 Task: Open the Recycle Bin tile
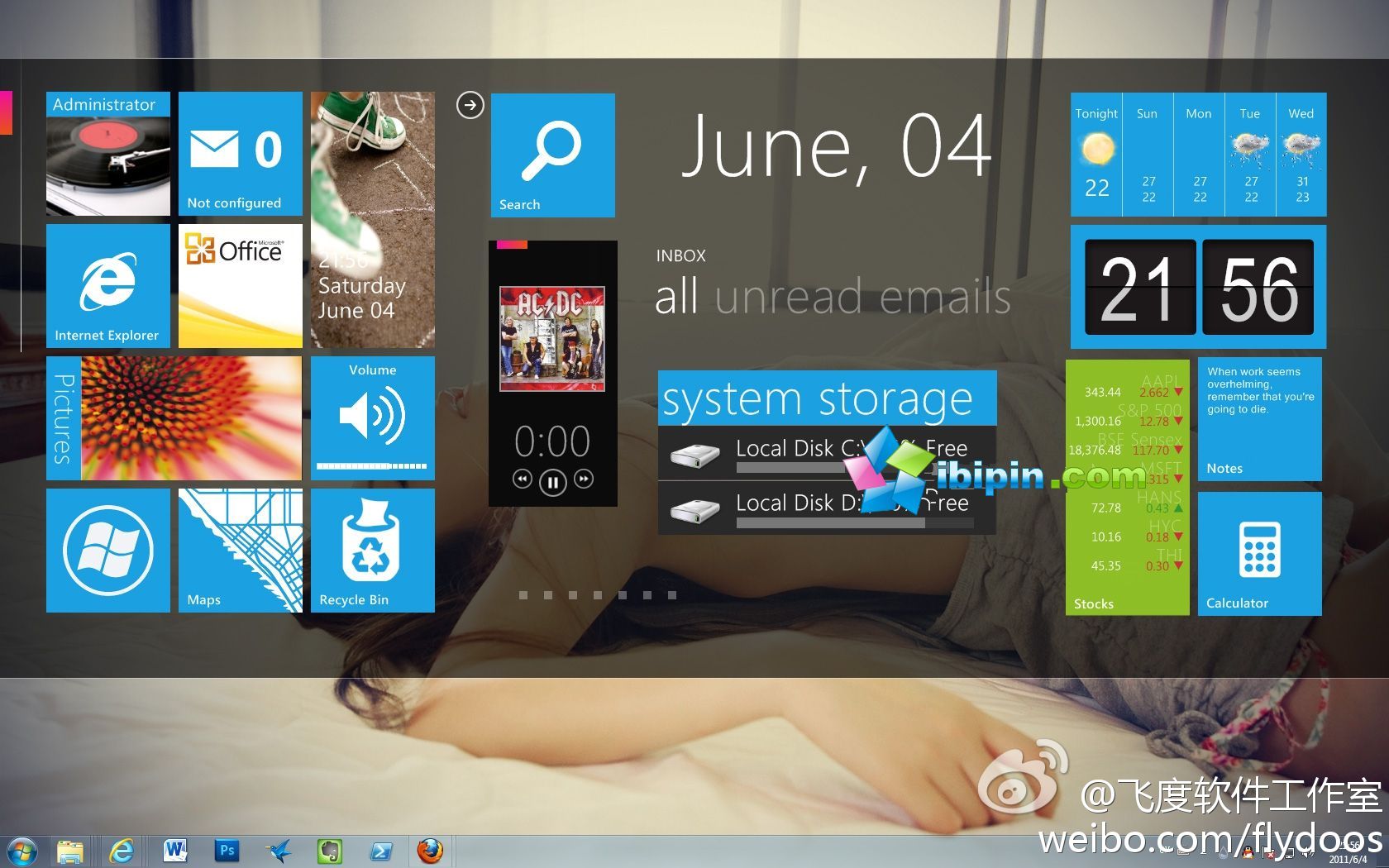click(x=372, y=550)
